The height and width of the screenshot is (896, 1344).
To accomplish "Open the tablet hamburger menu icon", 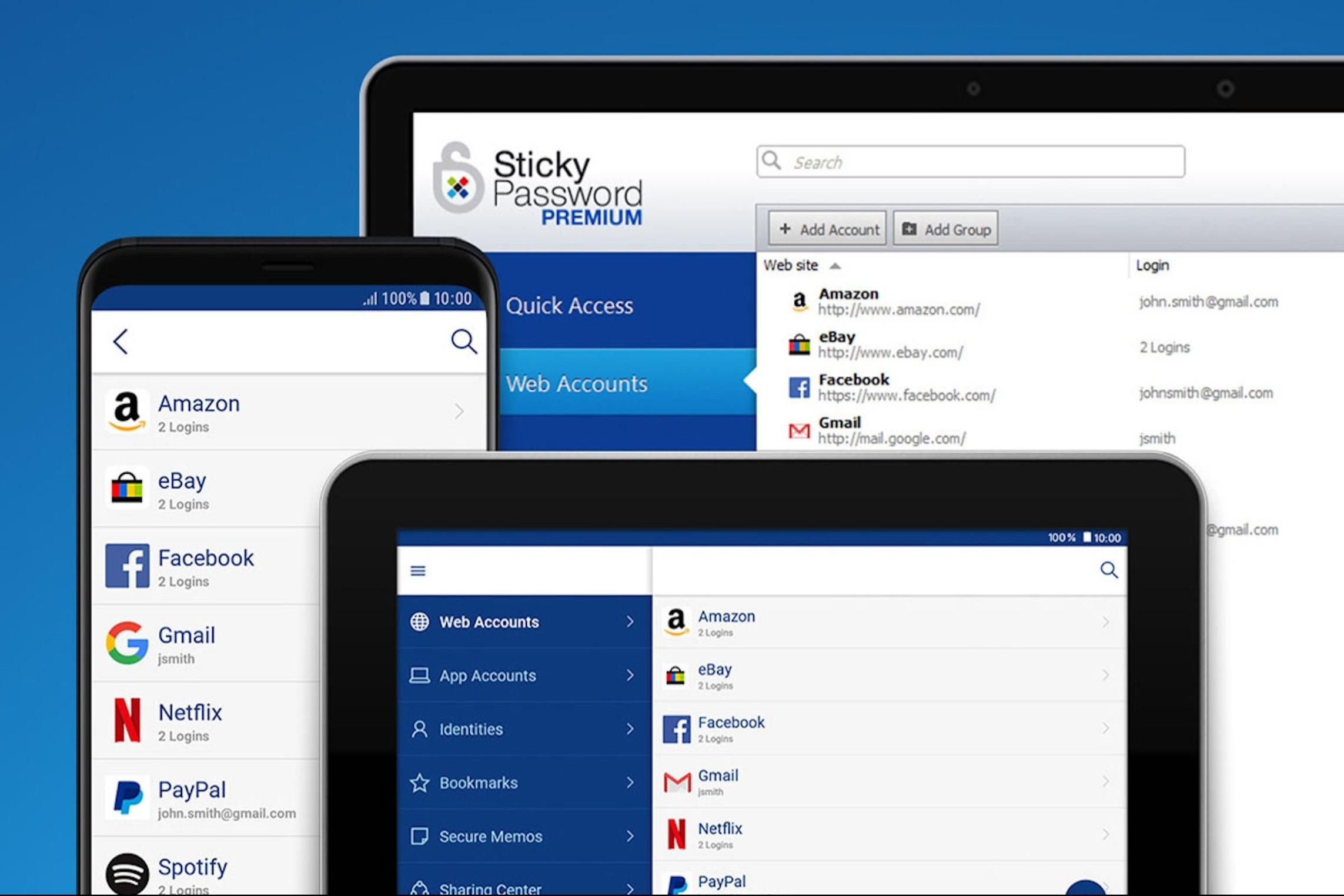I will pos(418,570).
